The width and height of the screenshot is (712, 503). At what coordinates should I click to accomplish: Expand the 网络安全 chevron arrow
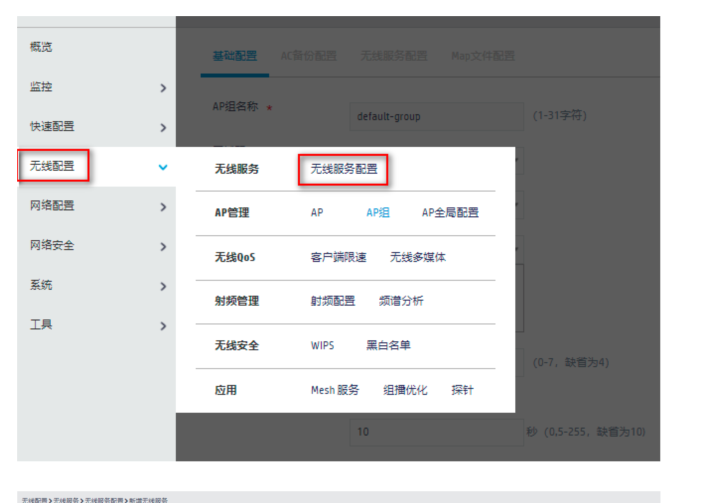(163, 247)
